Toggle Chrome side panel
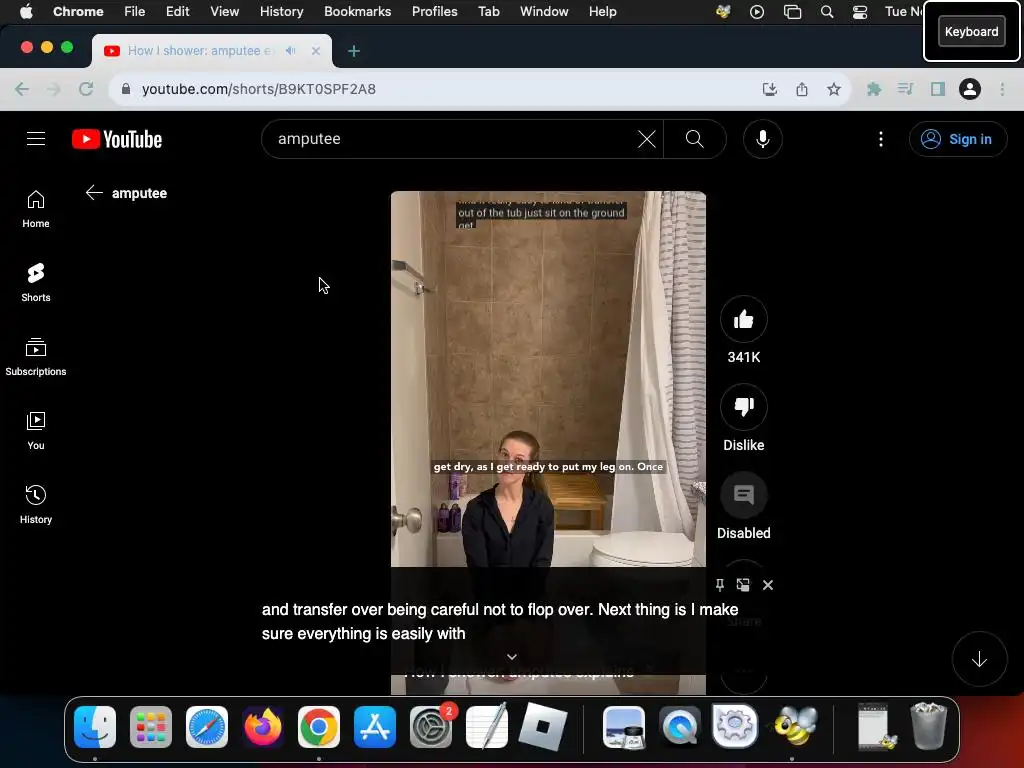 click(938, 89)
